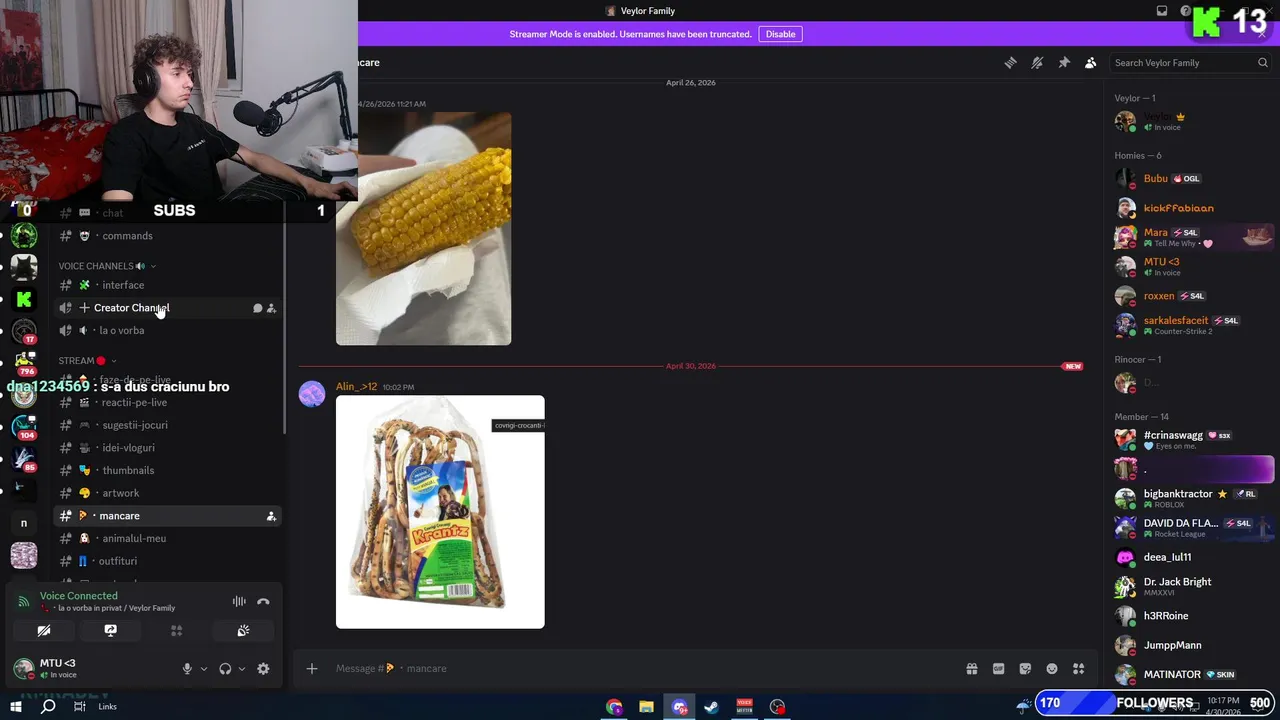Open the Windows Start menu

pyautogui.click(x=16, y=707)
